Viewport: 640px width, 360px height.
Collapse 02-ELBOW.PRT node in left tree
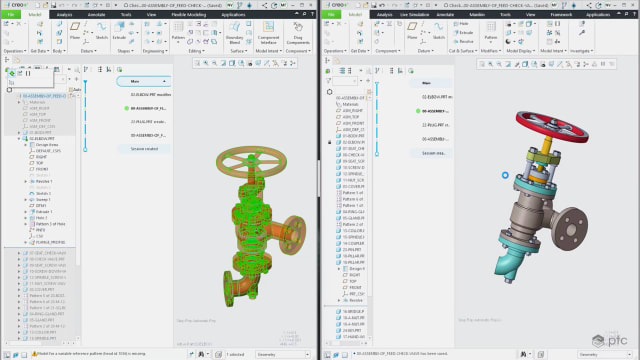coord(19,139)
